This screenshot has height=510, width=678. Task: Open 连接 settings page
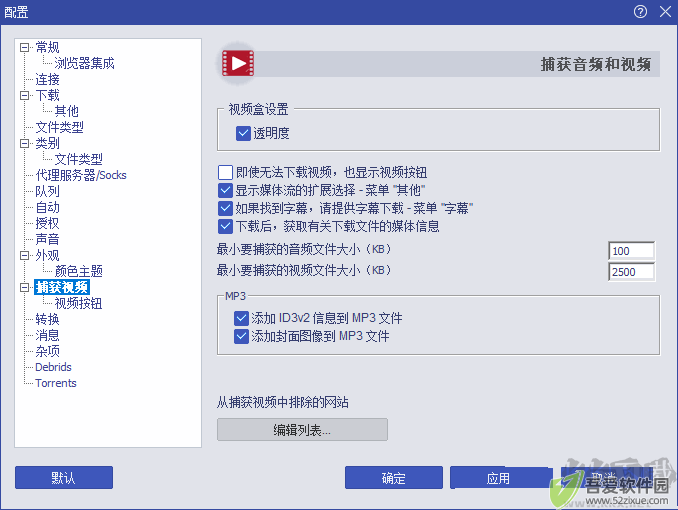[x=47, y=79]
